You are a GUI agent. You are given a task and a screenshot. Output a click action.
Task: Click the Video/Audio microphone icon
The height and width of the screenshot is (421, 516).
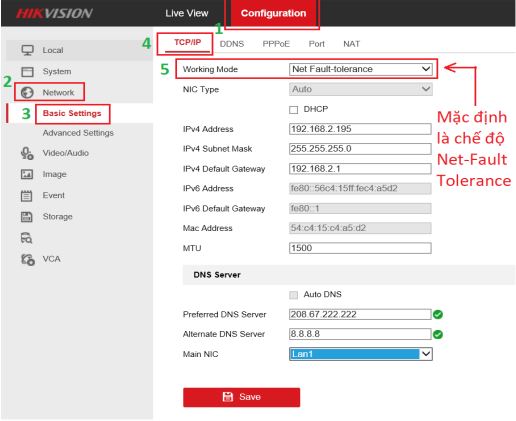(27, 153)
